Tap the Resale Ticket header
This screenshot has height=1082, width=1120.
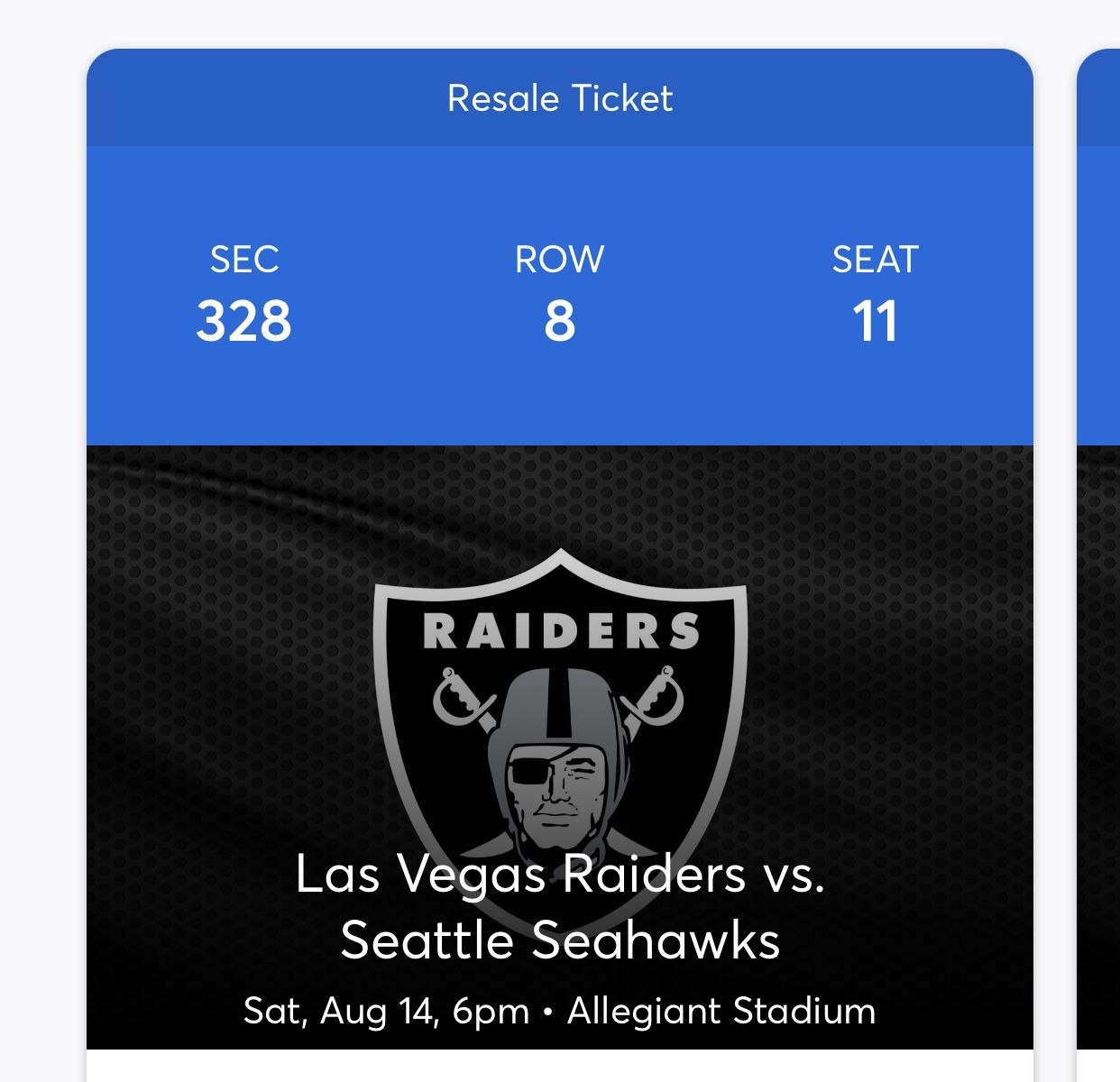560,98
